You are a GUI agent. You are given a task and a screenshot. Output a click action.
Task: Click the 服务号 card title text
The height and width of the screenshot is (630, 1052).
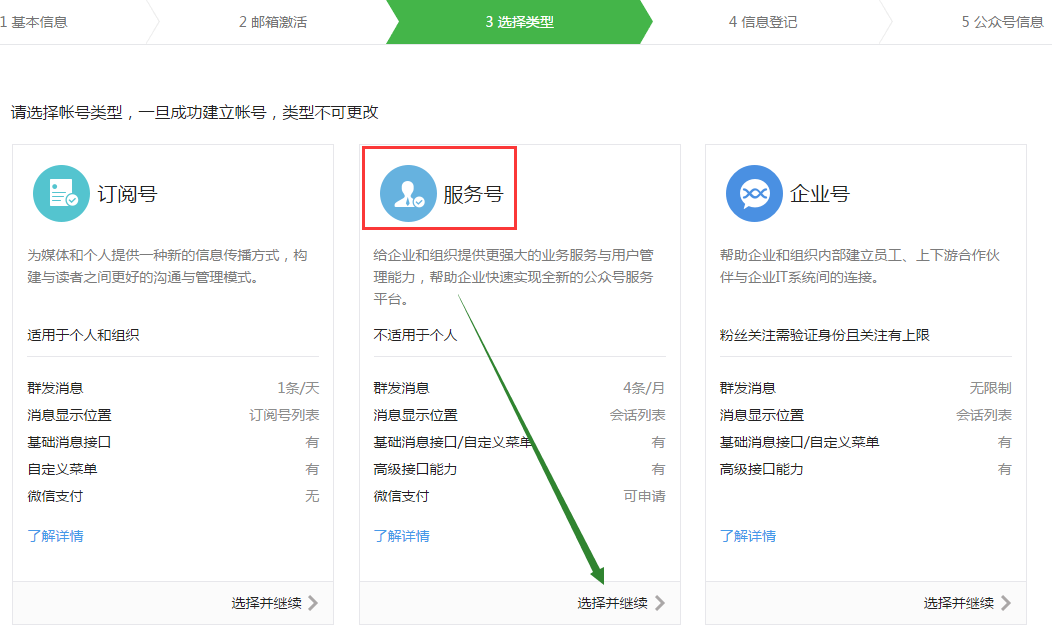pos(473,194)
